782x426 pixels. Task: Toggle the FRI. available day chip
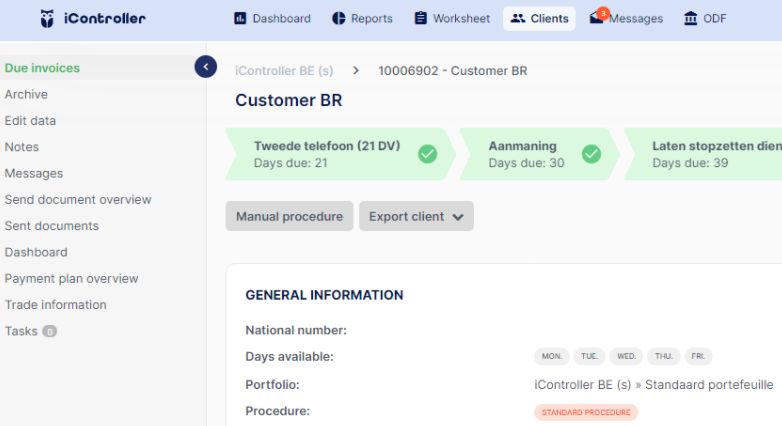coord(698,356)
